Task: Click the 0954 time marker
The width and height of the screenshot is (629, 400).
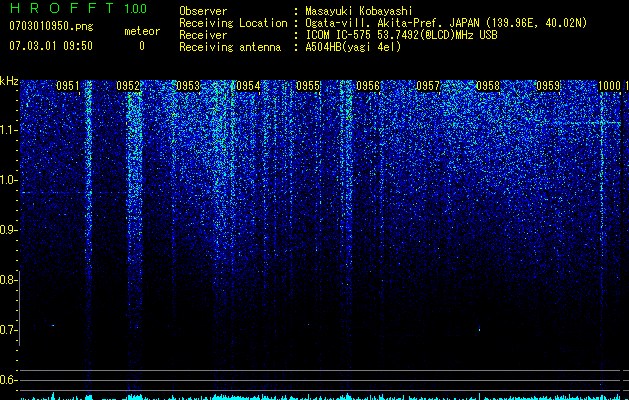Action: point(248,86)
